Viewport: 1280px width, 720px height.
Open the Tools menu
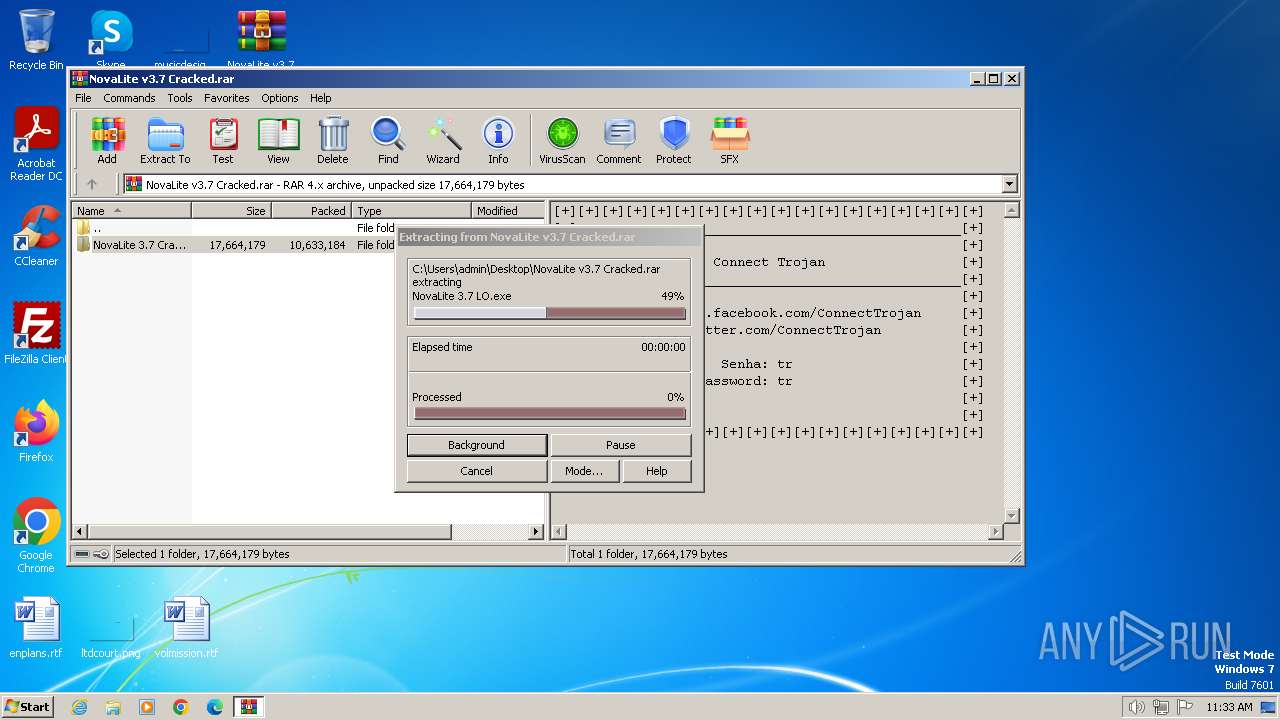click(x=180, y=98)
